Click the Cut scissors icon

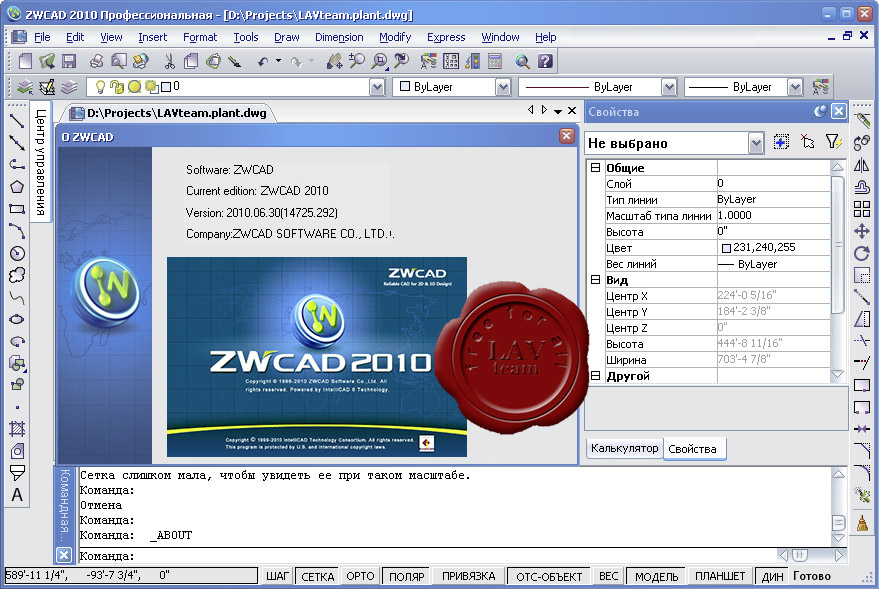169,61
